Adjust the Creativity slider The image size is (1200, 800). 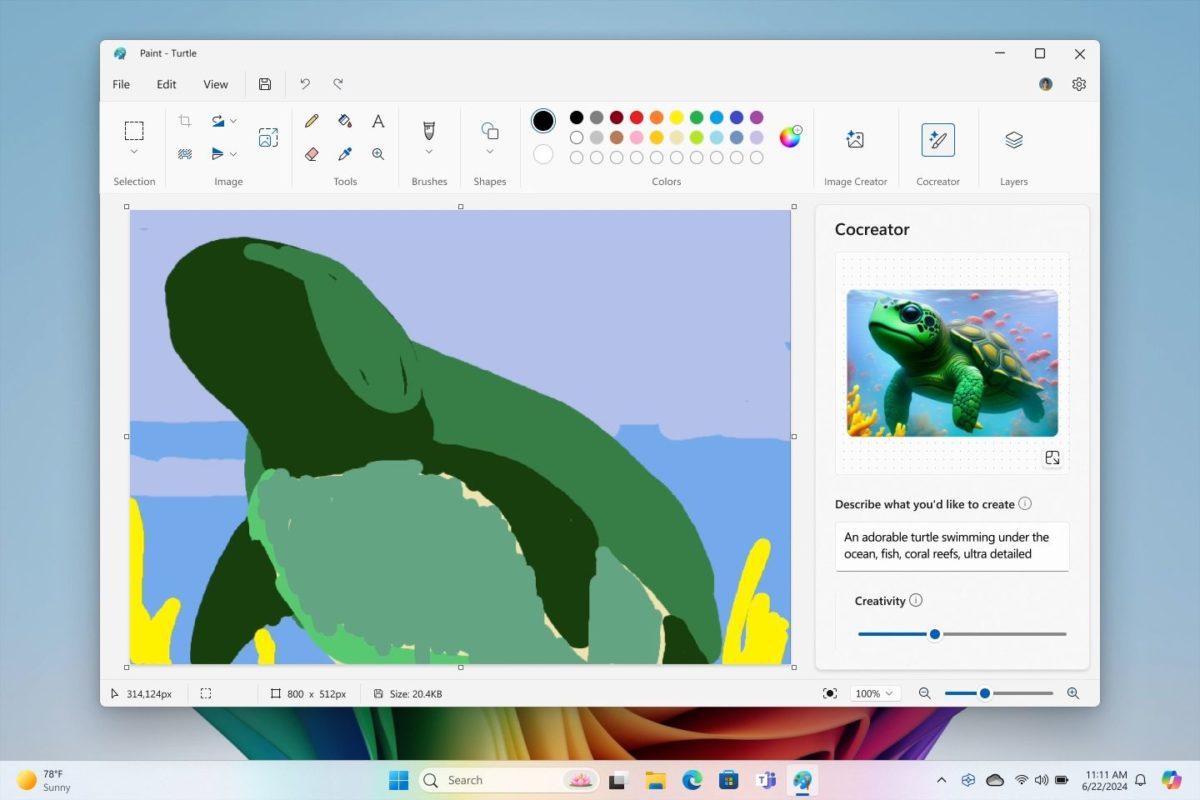(x=962, y=634)
